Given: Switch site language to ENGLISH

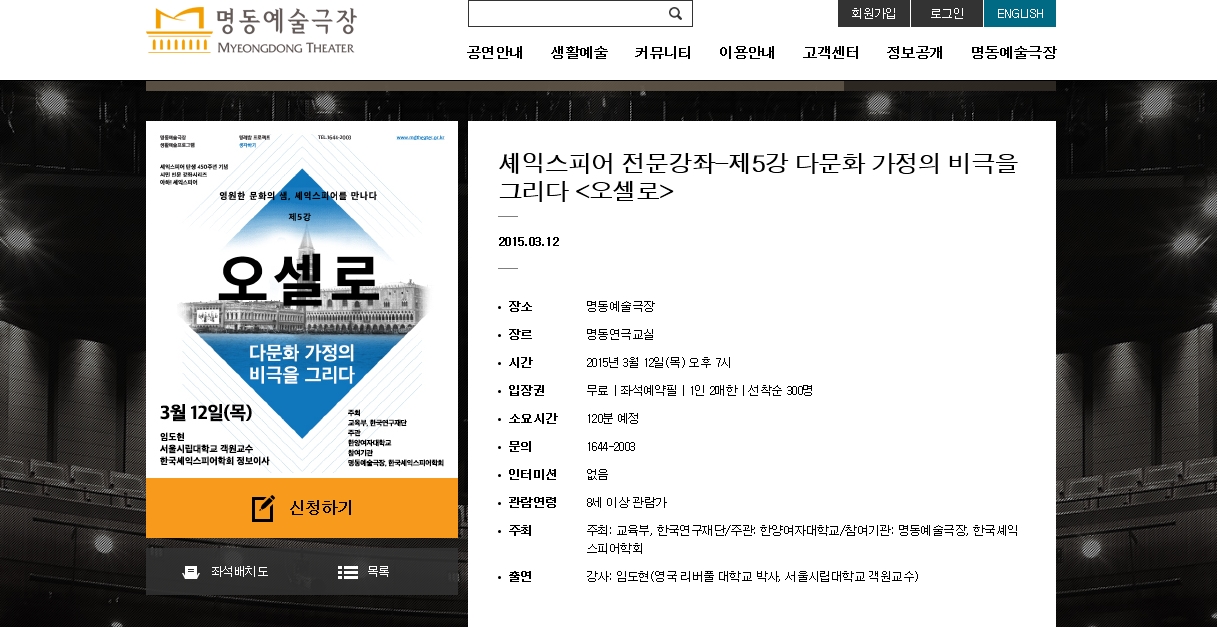Looking at the screenshot, I should pos(1019,14).
